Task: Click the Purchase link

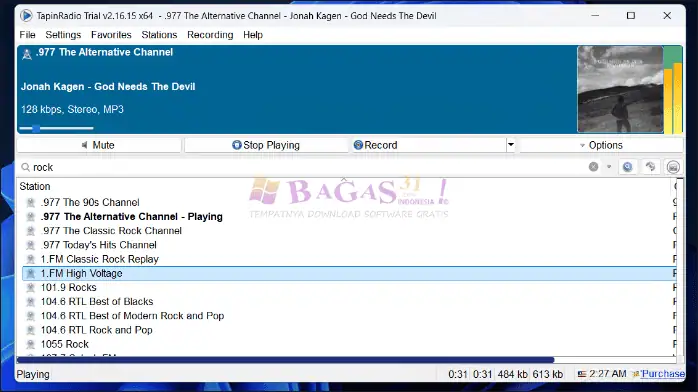Action: click(663, 374)
